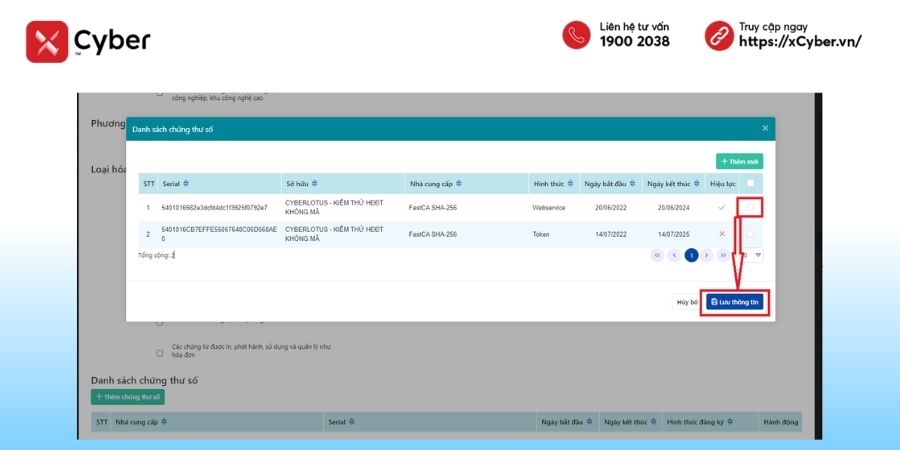Click the Hành động header in background table
The height and width of the screenshot is (450, 900).
[781, 422]
